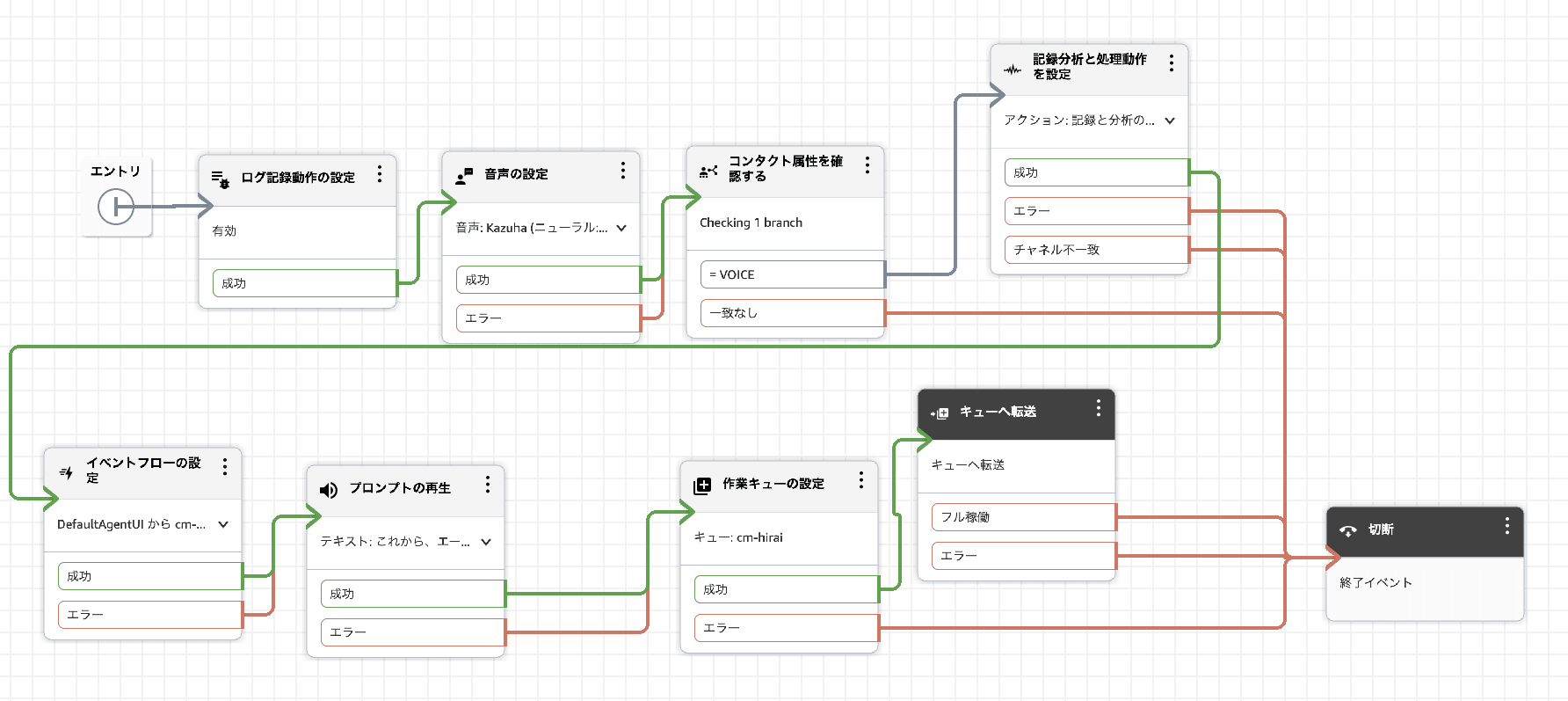This screenshot has width=1568, height=701.
Task: Open kebab menu on プロンプトの再生 block
Action: tap(488, 485)
